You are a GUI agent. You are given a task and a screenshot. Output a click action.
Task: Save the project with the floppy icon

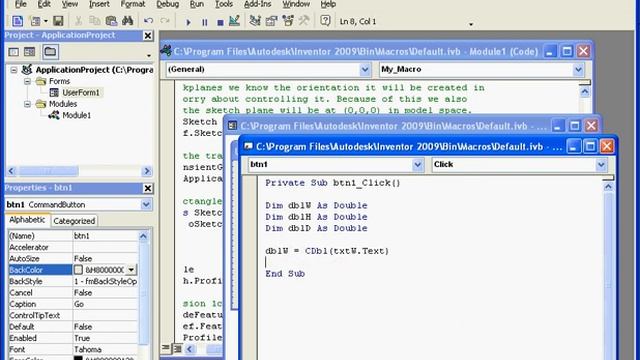58,21
